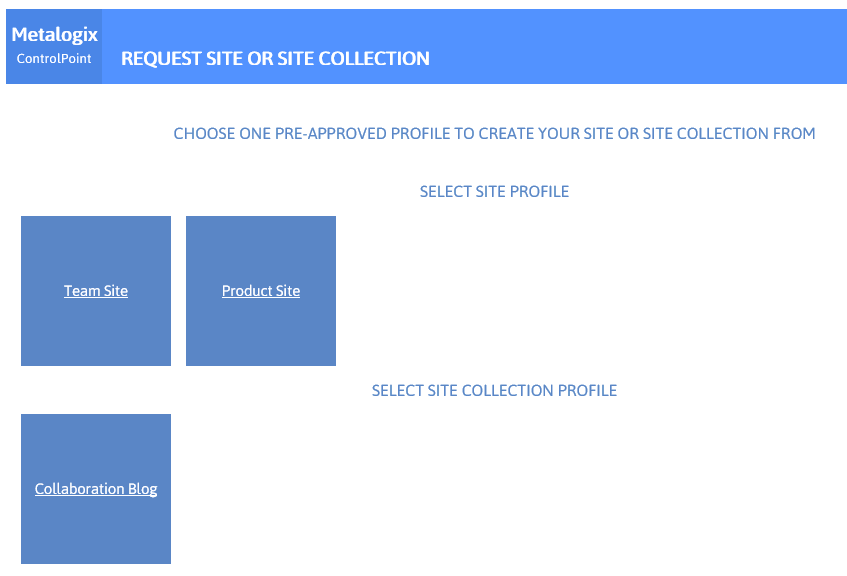
Task: Click the REQUEST SITE OR SITE COLLECTION header
Action: click(x=274, y=58)
